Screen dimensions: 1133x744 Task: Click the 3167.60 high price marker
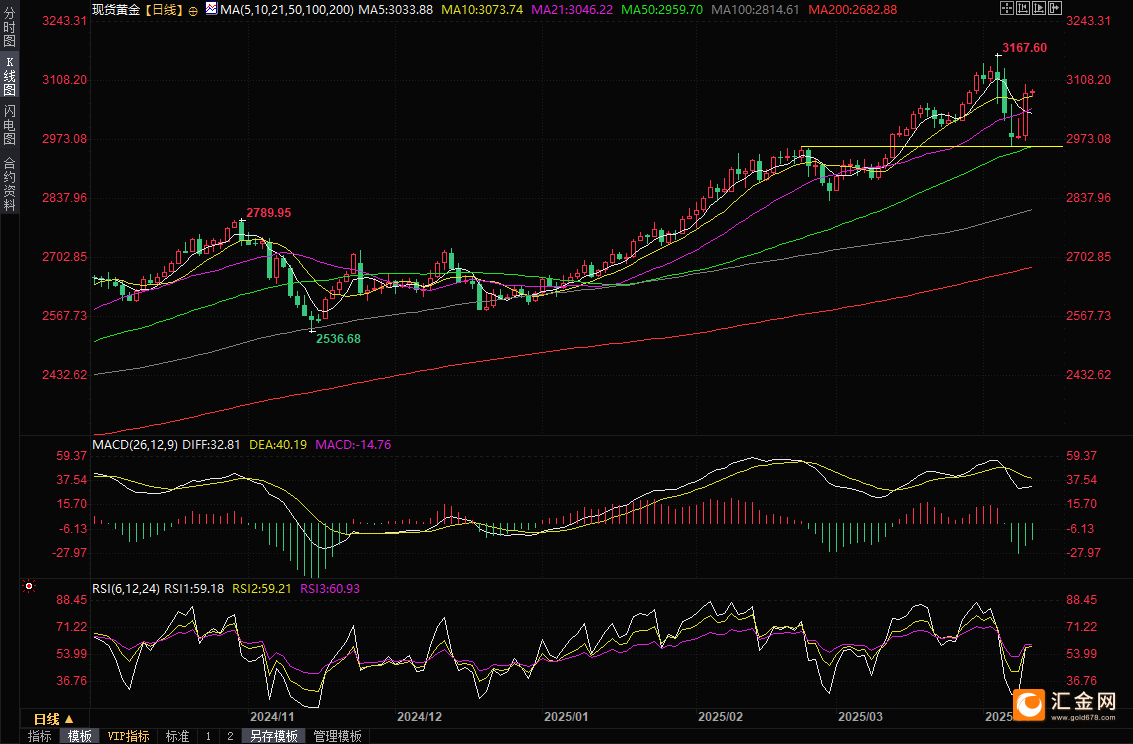tap(1024, 48)
